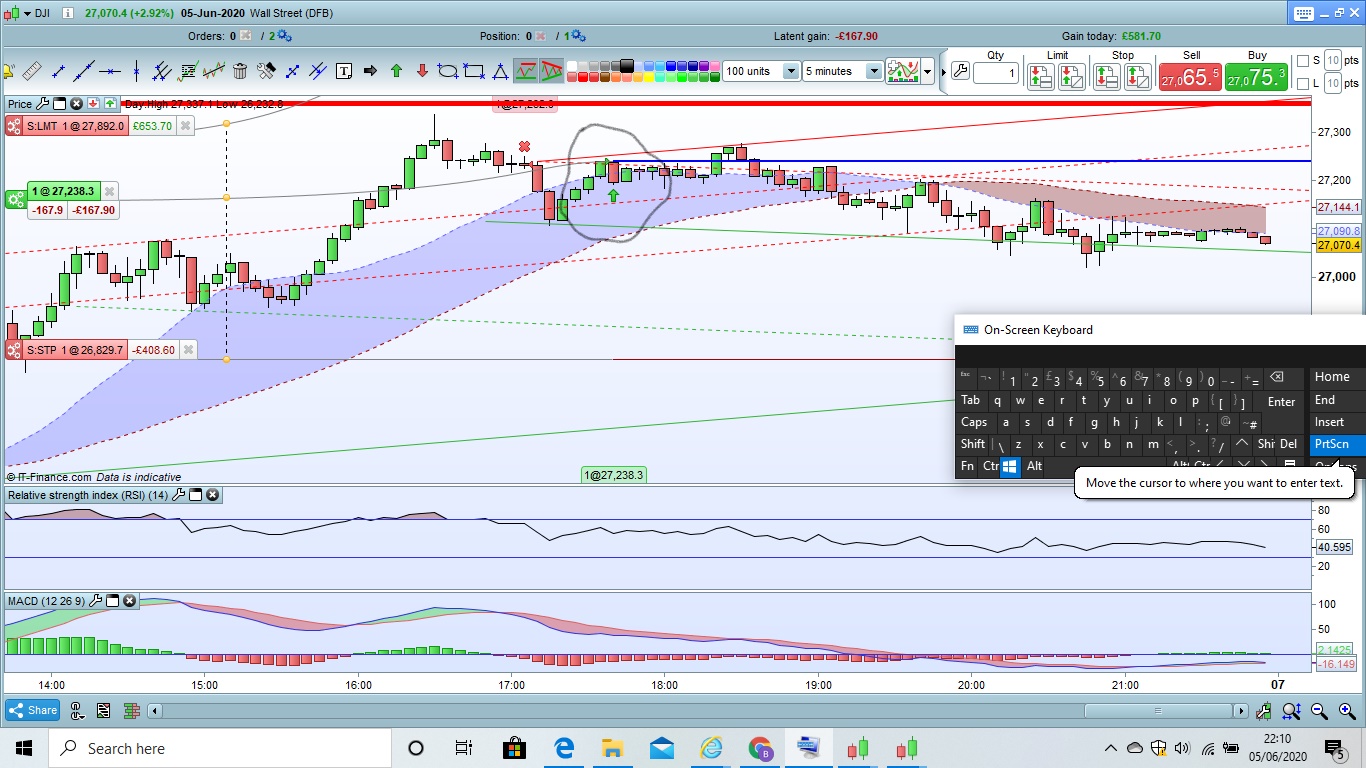The width and height of the screenshot is (1366, 768).
Task: Select the horizontal line drawing tool
Action: [x=110, y=71]
